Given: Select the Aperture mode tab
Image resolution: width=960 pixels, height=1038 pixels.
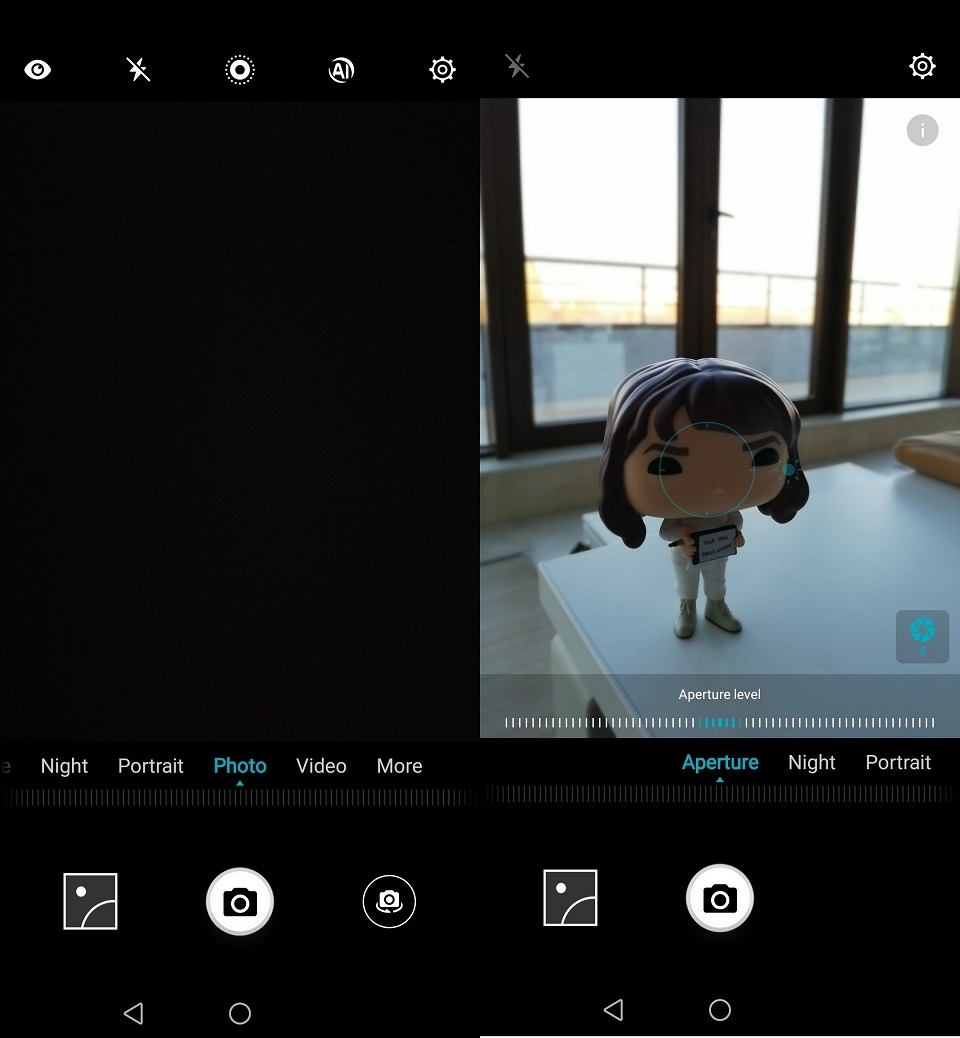Looking at the screenshot, I should 720,763.
